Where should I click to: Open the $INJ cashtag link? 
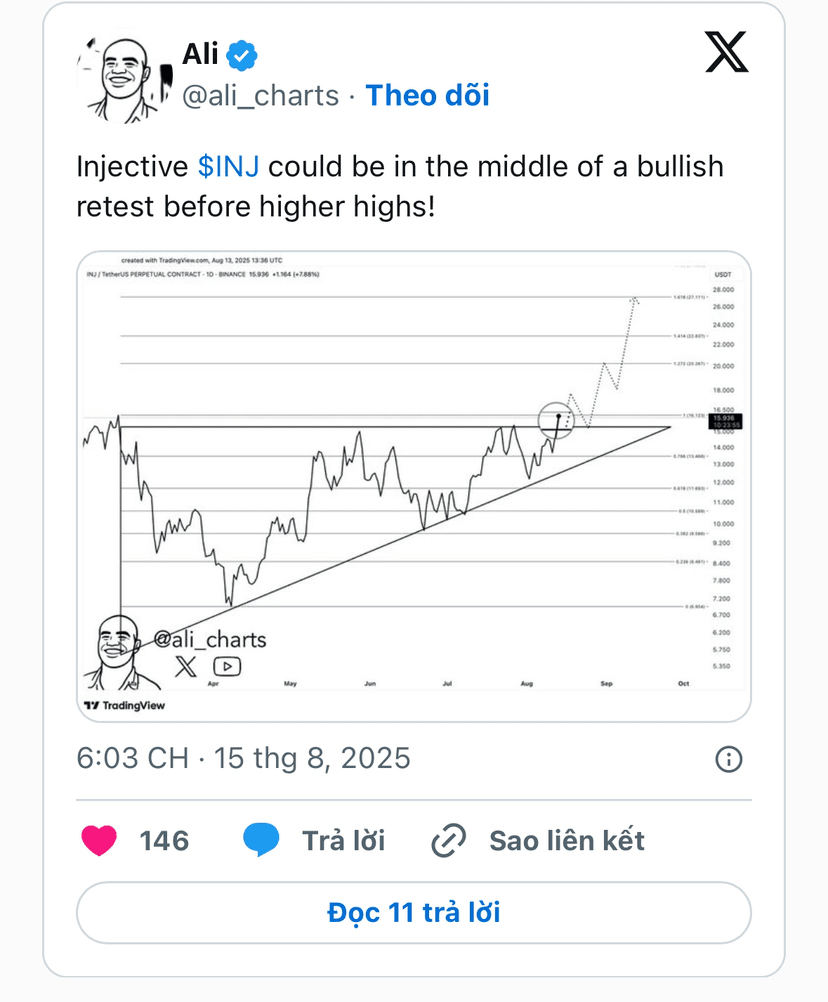(228, 167)
